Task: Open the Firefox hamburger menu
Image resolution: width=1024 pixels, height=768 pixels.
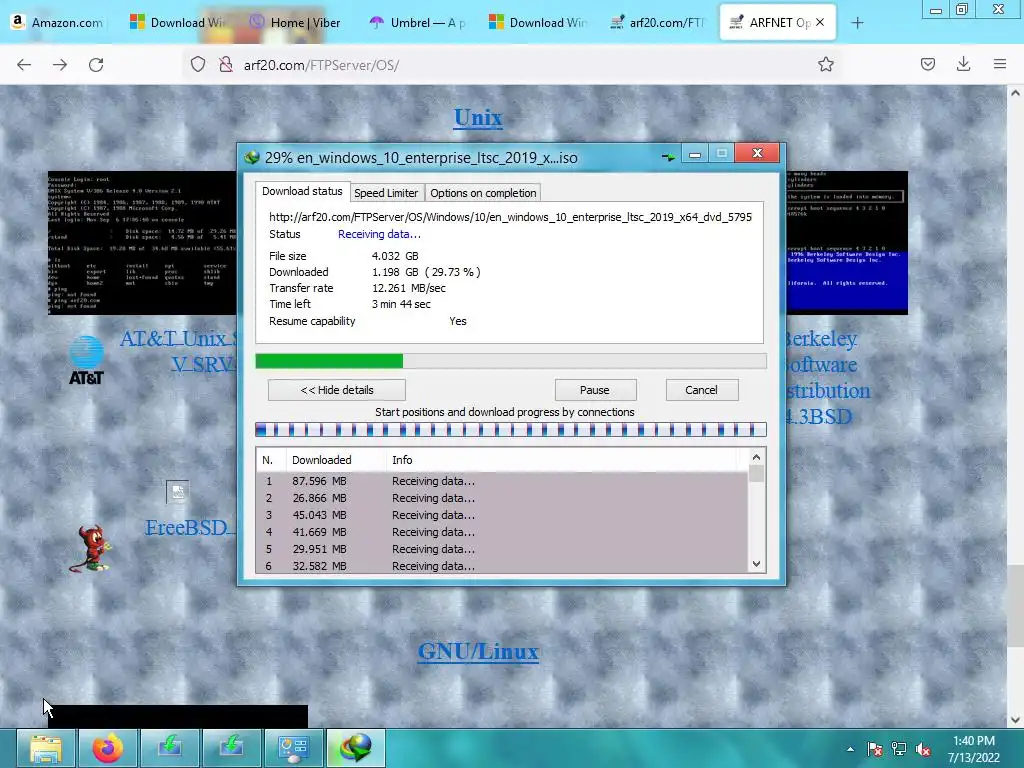Action: point(999,64)
